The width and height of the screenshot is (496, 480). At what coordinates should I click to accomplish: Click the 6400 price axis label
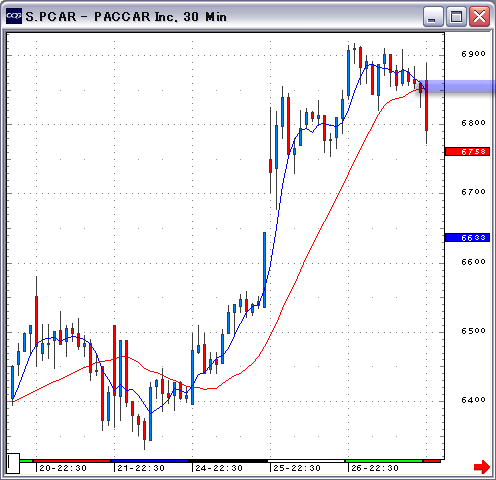point(473,400)
